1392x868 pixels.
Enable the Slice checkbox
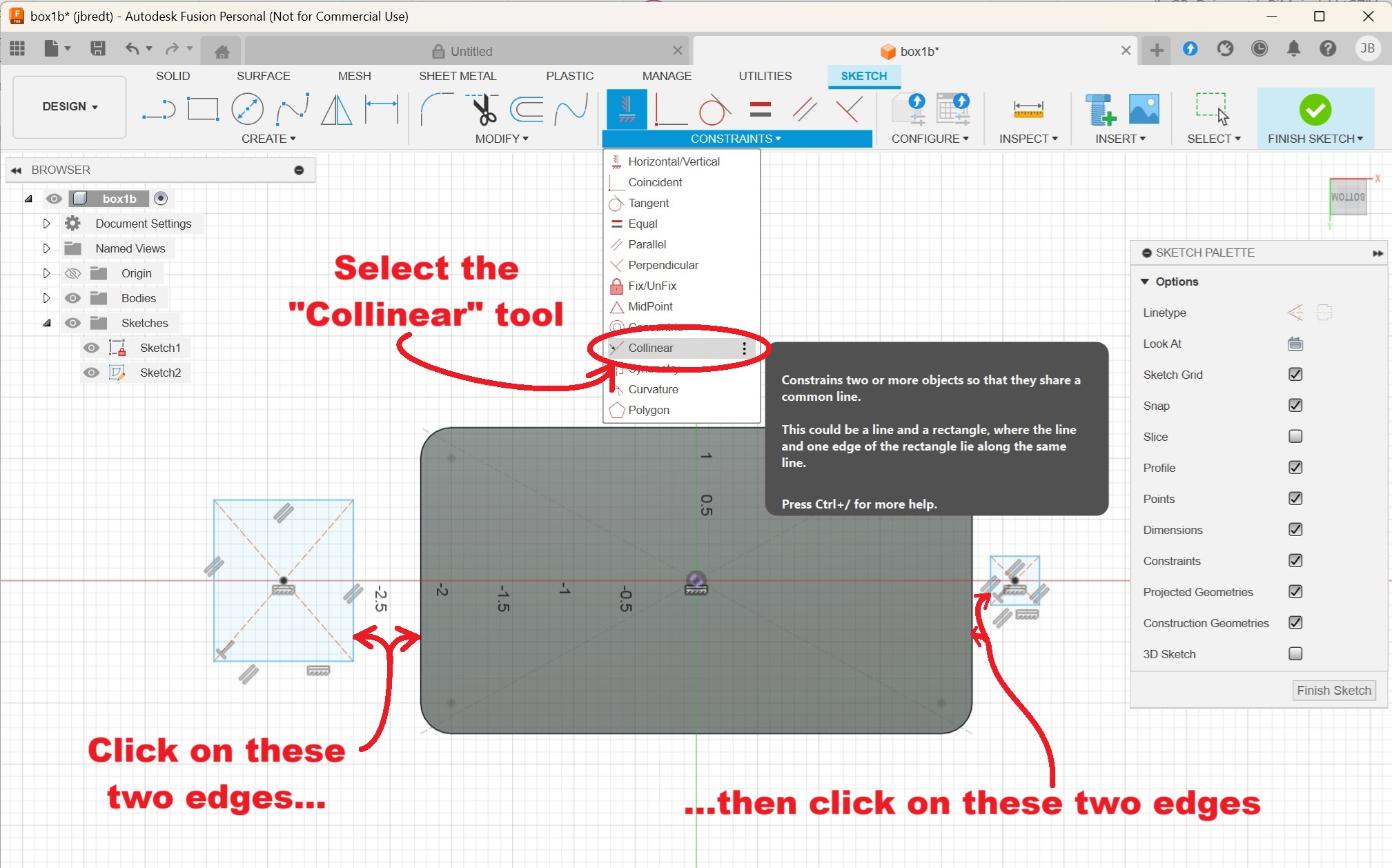(1295, 436)
